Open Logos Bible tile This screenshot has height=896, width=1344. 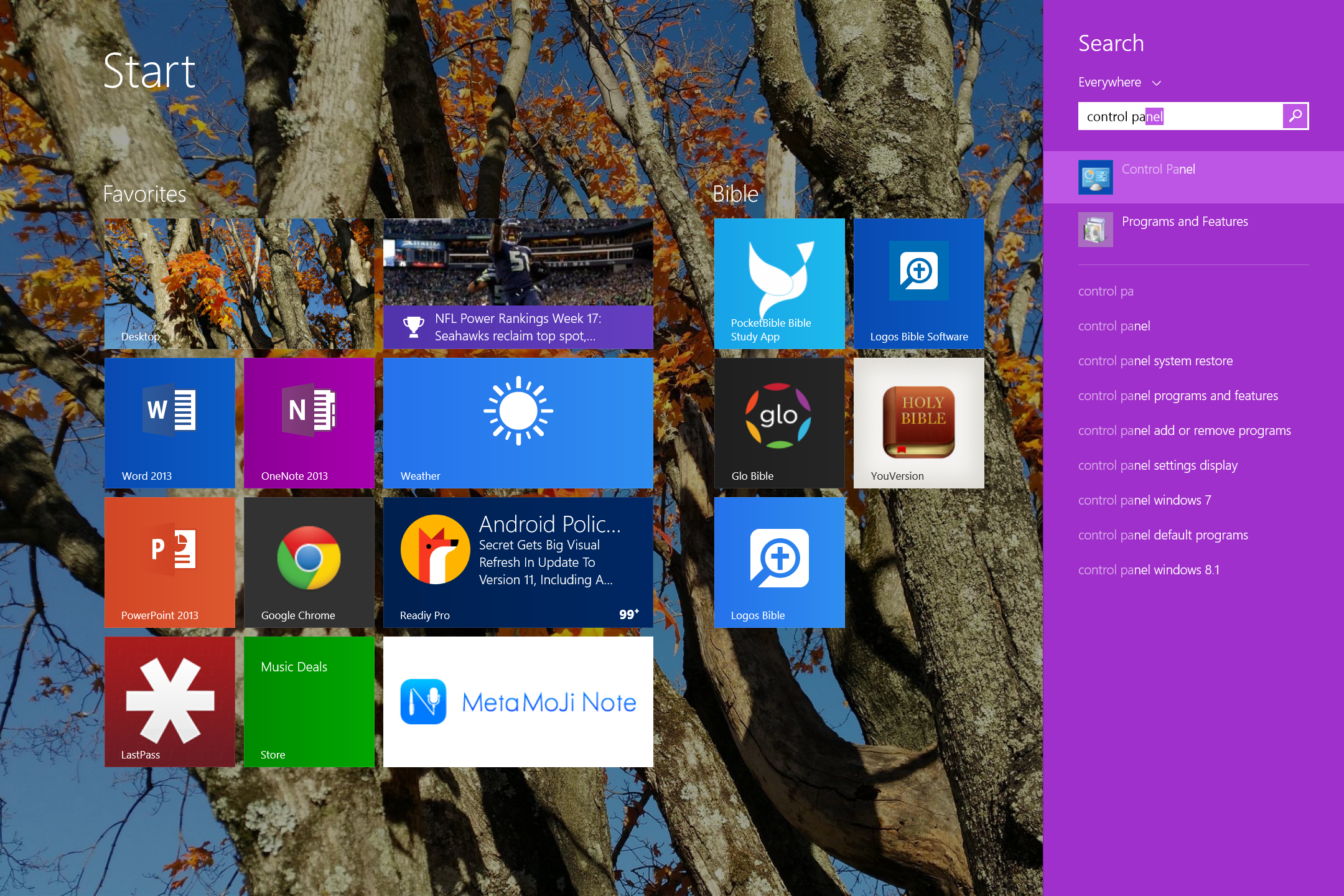tap(780, 562)
